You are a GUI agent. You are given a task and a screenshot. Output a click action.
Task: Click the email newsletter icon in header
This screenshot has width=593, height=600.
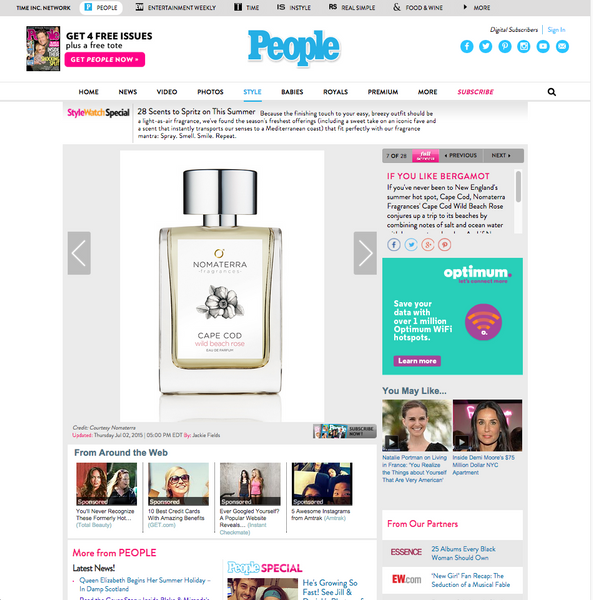tap(562, 47)
